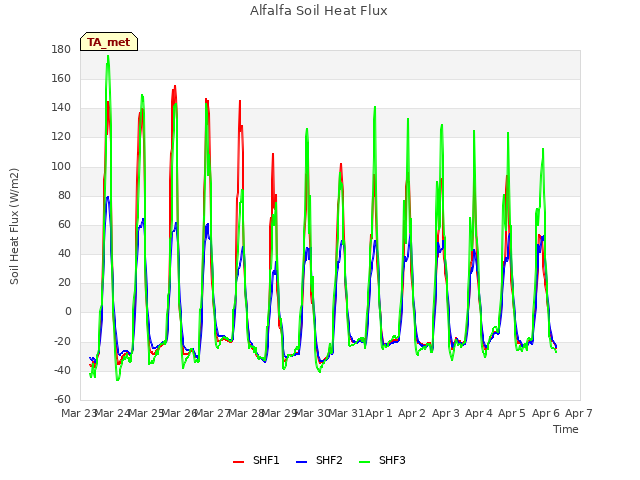Click the 120 y-axis tick label
The height and width of the screenshot is (480, 640).
[x=61, y=137]
